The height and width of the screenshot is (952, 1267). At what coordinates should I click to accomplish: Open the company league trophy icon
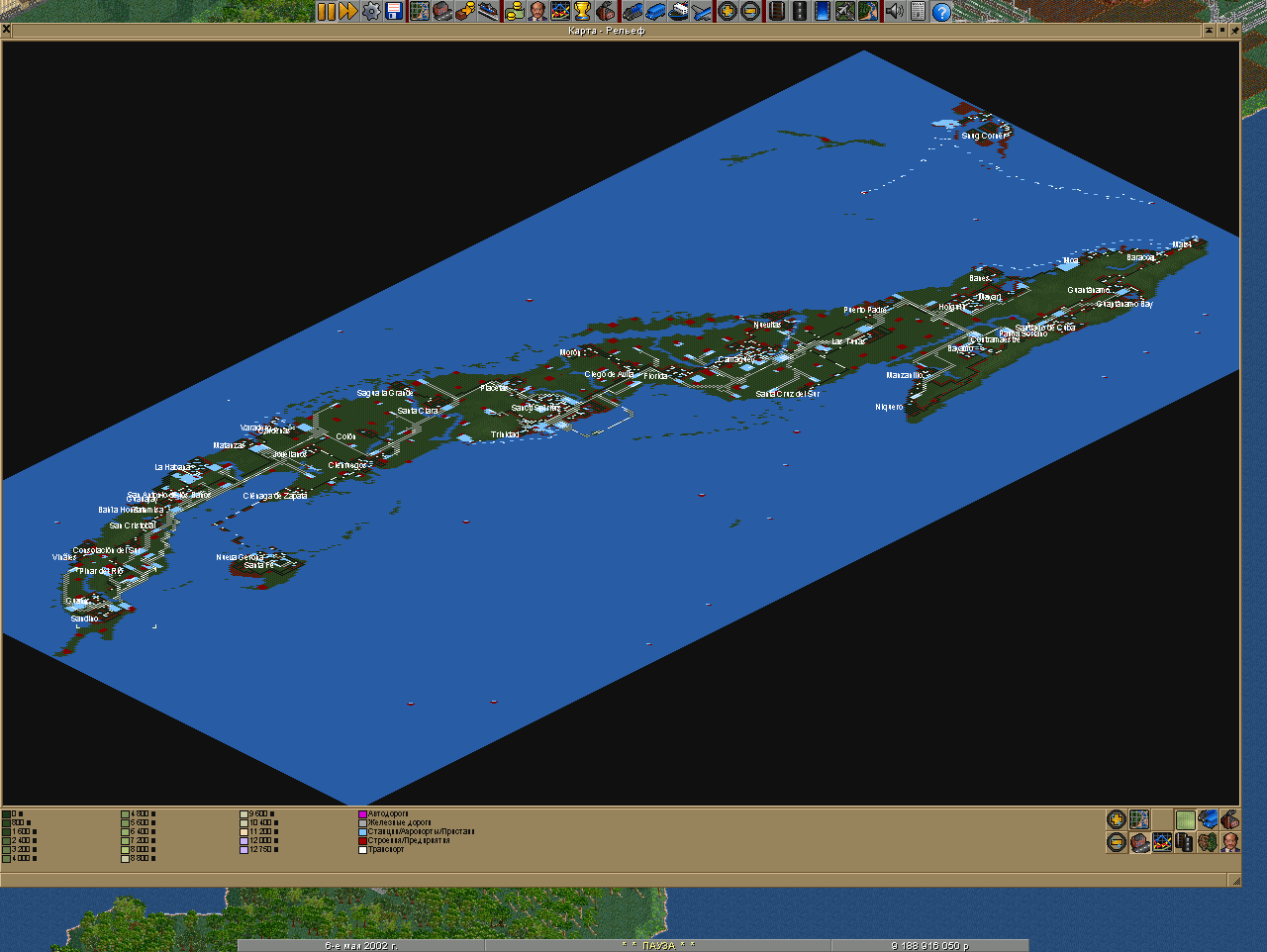coord(582,11)
